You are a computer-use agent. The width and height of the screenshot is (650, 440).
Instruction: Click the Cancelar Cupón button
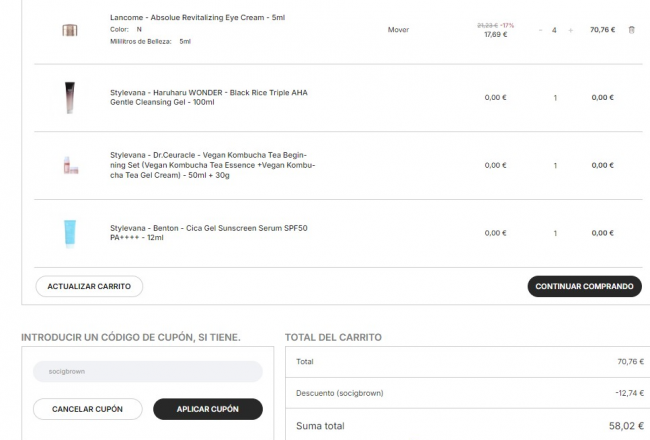click(x=87, y=409)
